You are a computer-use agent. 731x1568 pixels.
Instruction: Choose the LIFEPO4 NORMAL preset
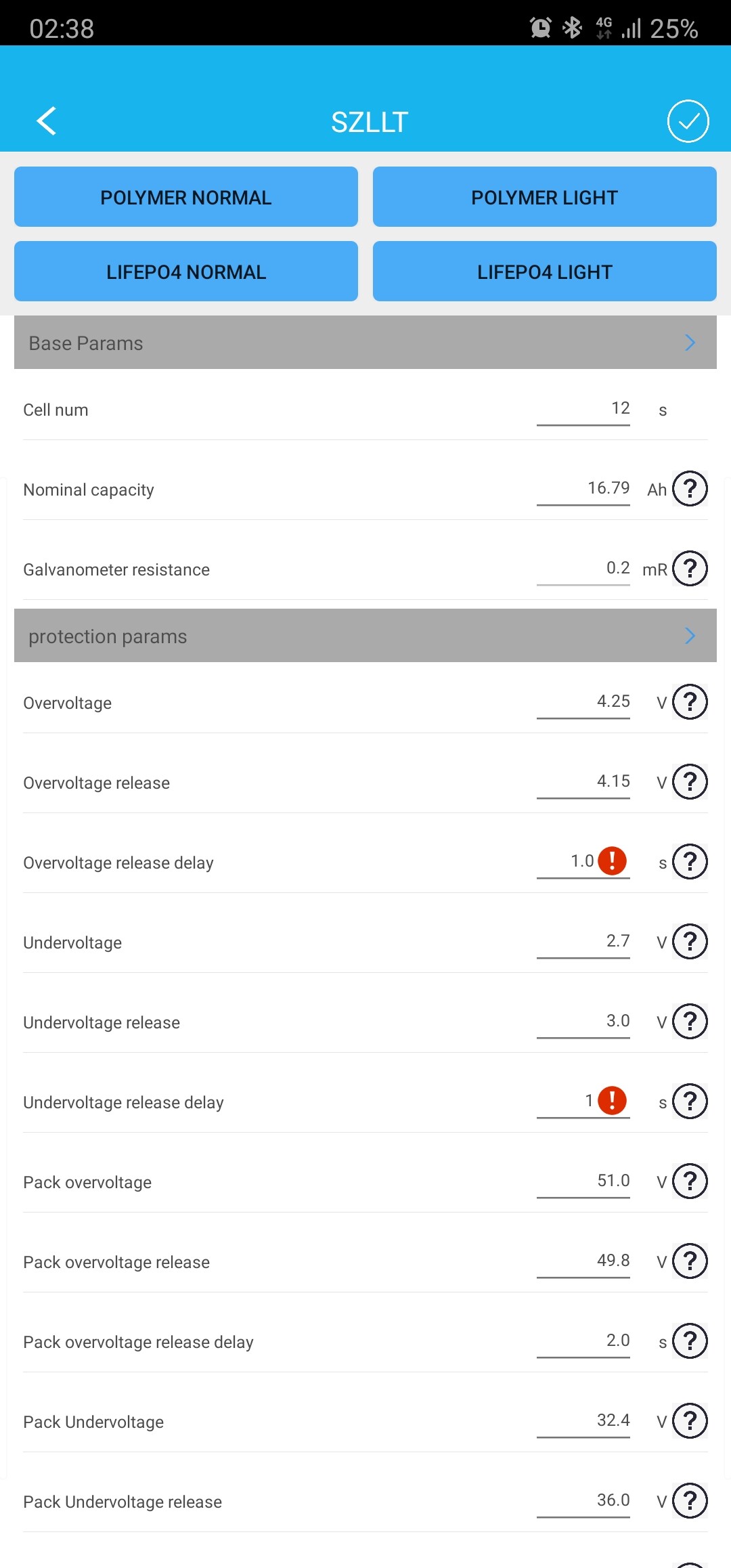186,271
